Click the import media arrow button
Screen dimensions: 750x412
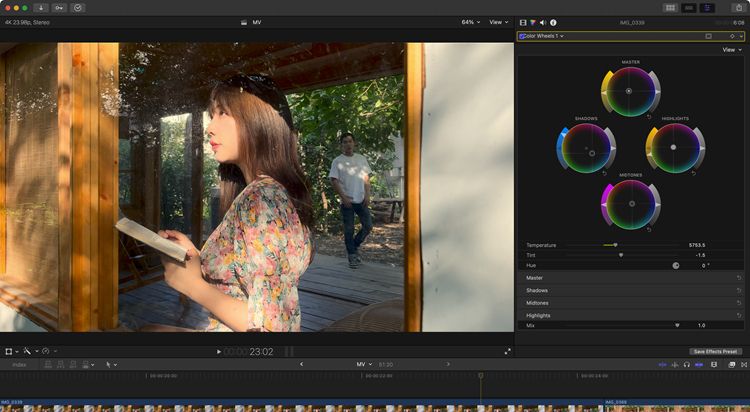(41, 8)
